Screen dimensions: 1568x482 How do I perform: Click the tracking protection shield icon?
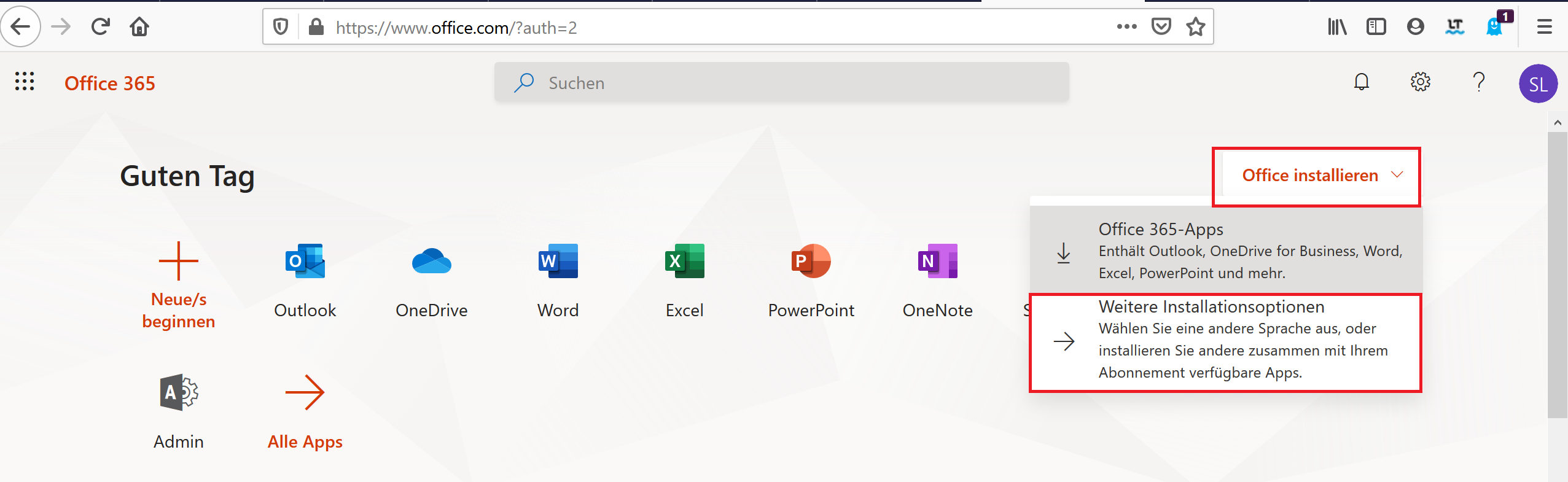(x=281, y=27)
